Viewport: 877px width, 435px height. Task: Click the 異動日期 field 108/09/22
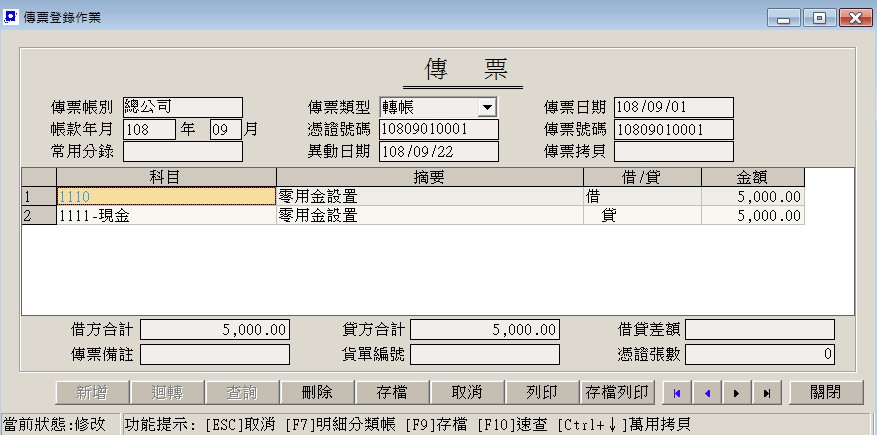pos(438,152)
